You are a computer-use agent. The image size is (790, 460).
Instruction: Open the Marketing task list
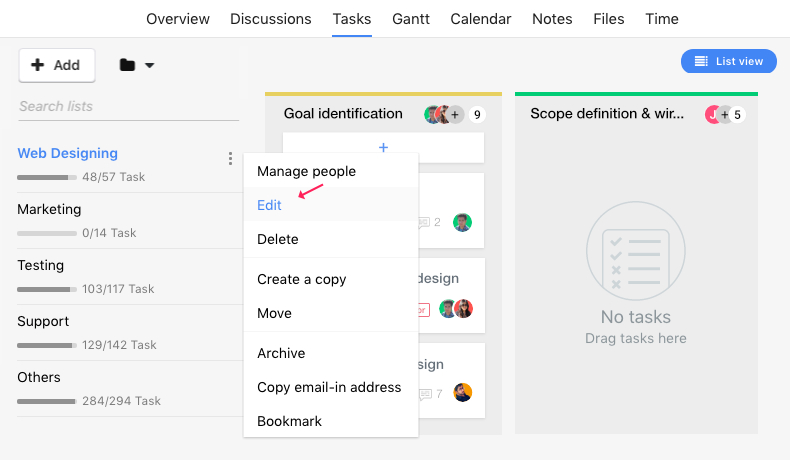49,209
